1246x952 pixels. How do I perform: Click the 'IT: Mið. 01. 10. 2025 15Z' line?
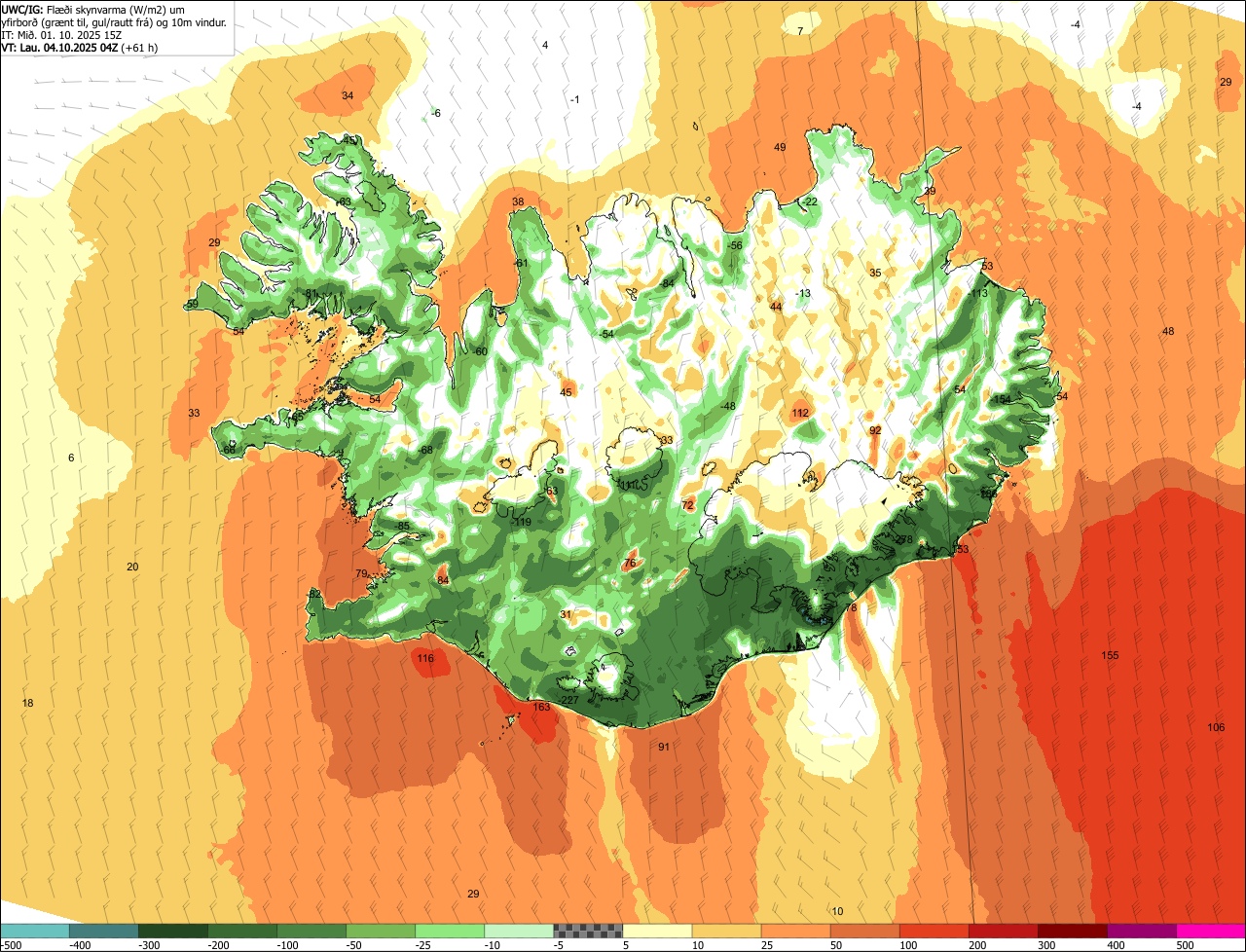(x=61, y=34)
